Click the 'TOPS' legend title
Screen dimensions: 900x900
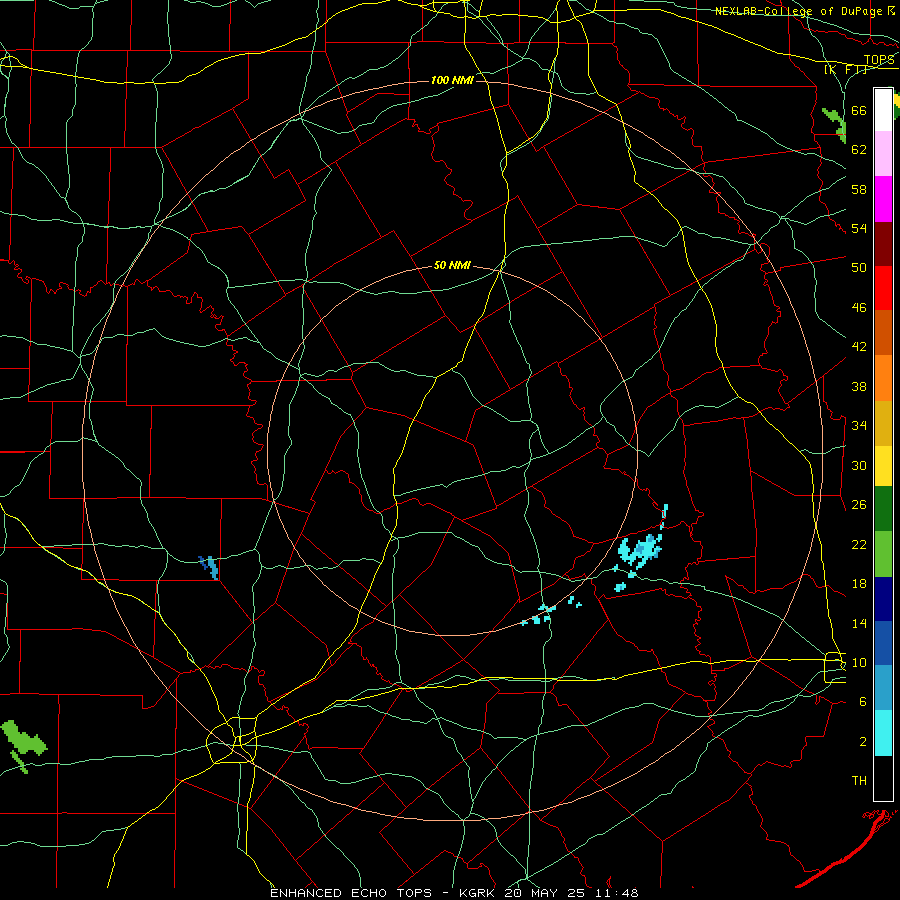pos(879,60)
